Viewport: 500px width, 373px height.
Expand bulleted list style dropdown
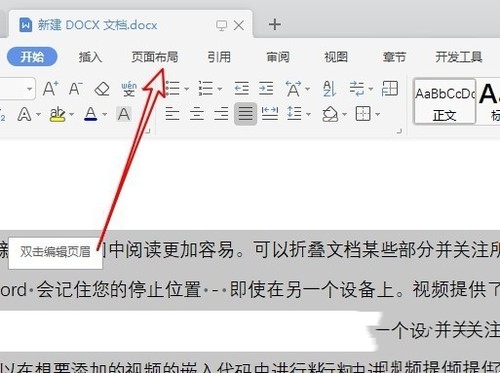(187, 89)
